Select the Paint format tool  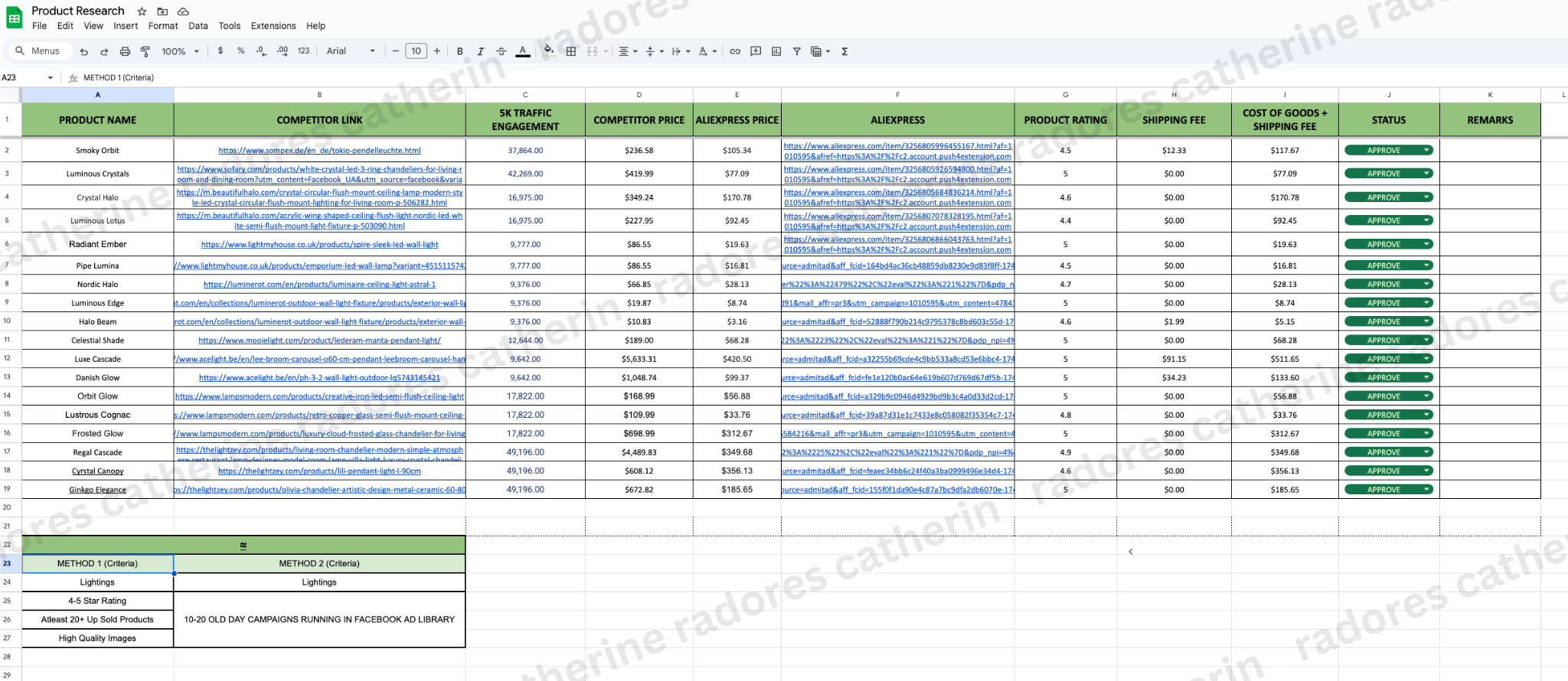[x=145, y=51]
